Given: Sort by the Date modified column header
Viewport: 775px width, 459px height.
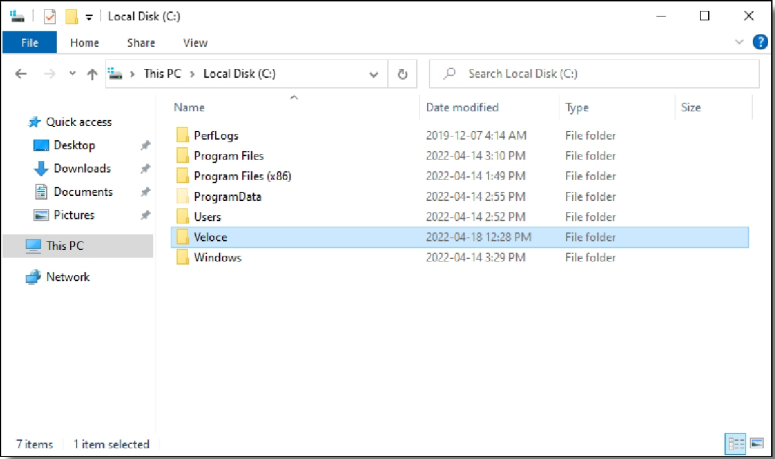Looking at the screenshot, I should 462,107.
